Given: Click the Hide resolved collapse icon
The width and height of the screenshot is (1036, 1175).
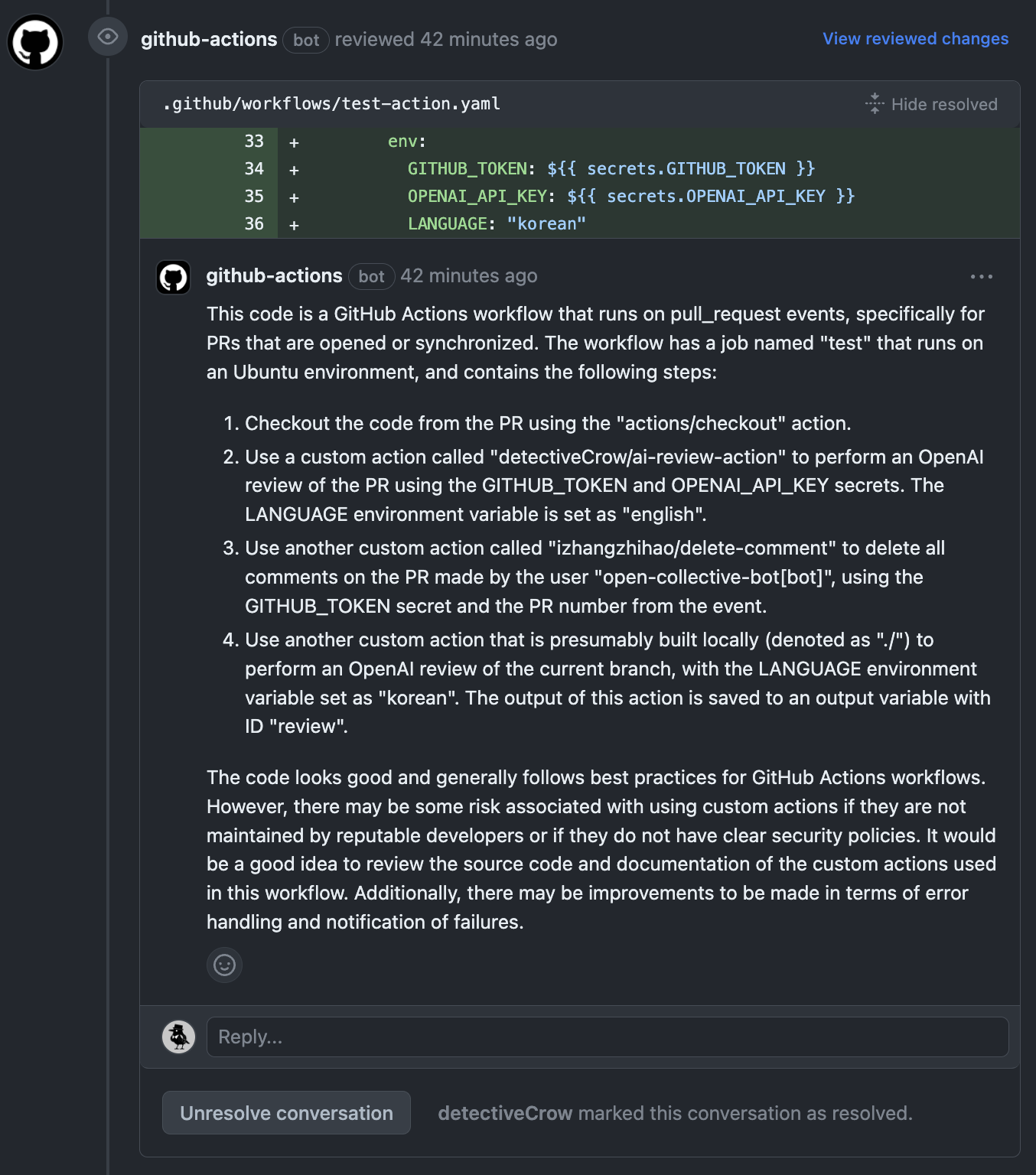Looking at the screenshot, I should (875, 104).
